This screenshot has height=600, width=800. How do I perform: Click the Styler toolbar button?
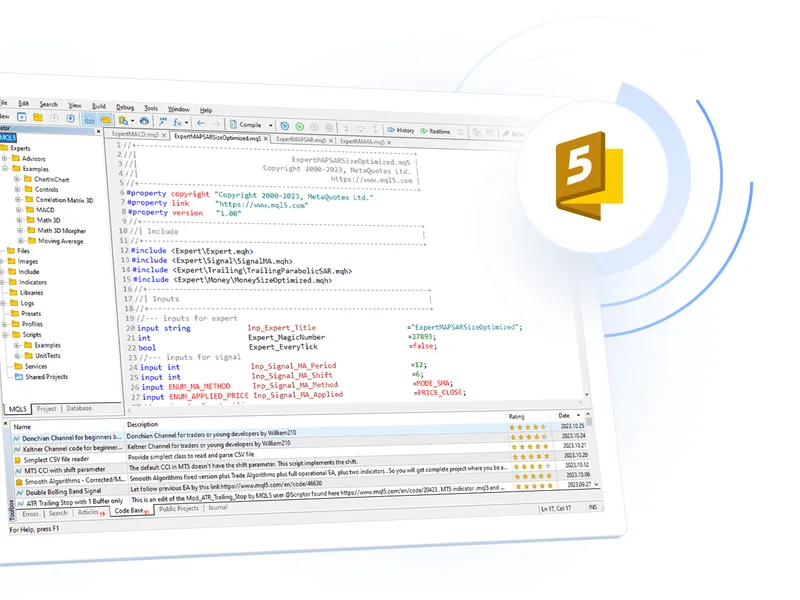[x=512, y=134]
